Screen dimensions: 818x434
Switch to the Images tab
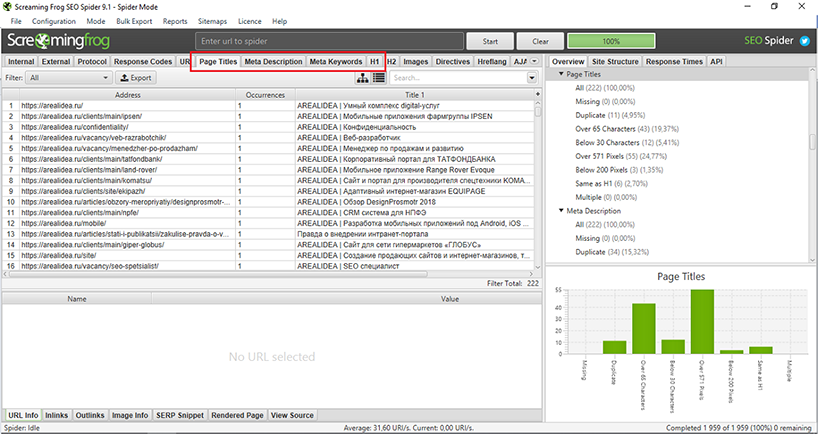pyautogui.click(x=416, y=62)
